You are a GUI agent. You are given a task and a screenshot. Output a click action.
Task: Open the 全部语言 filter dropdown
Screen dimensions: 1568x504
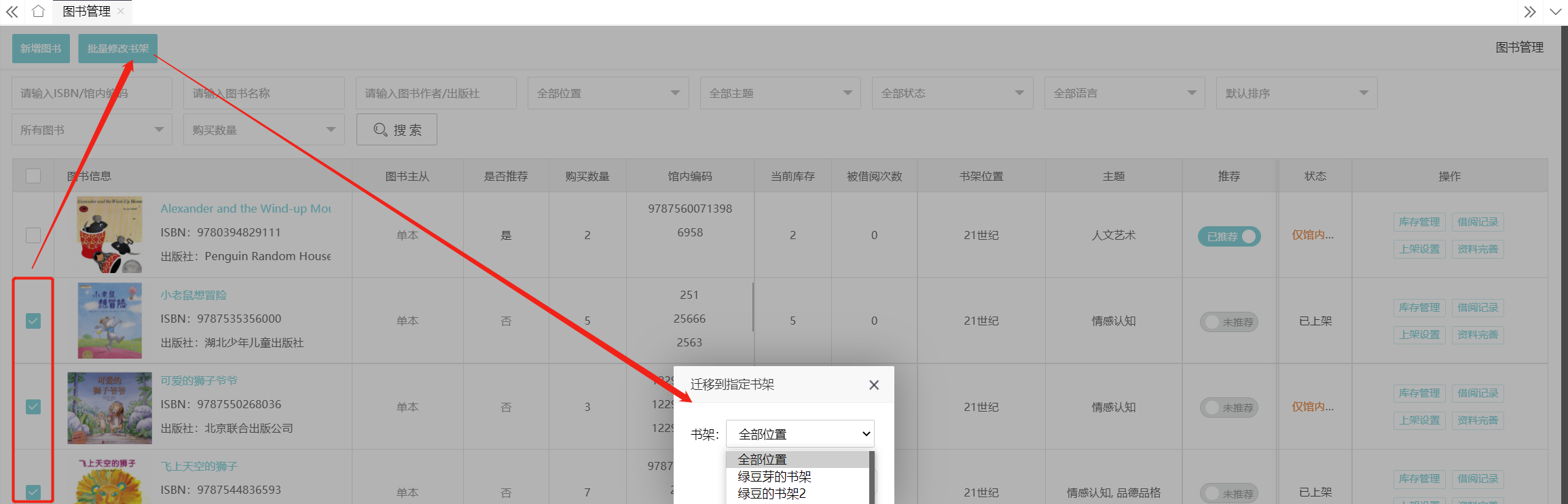click(x=1125, y=93)
